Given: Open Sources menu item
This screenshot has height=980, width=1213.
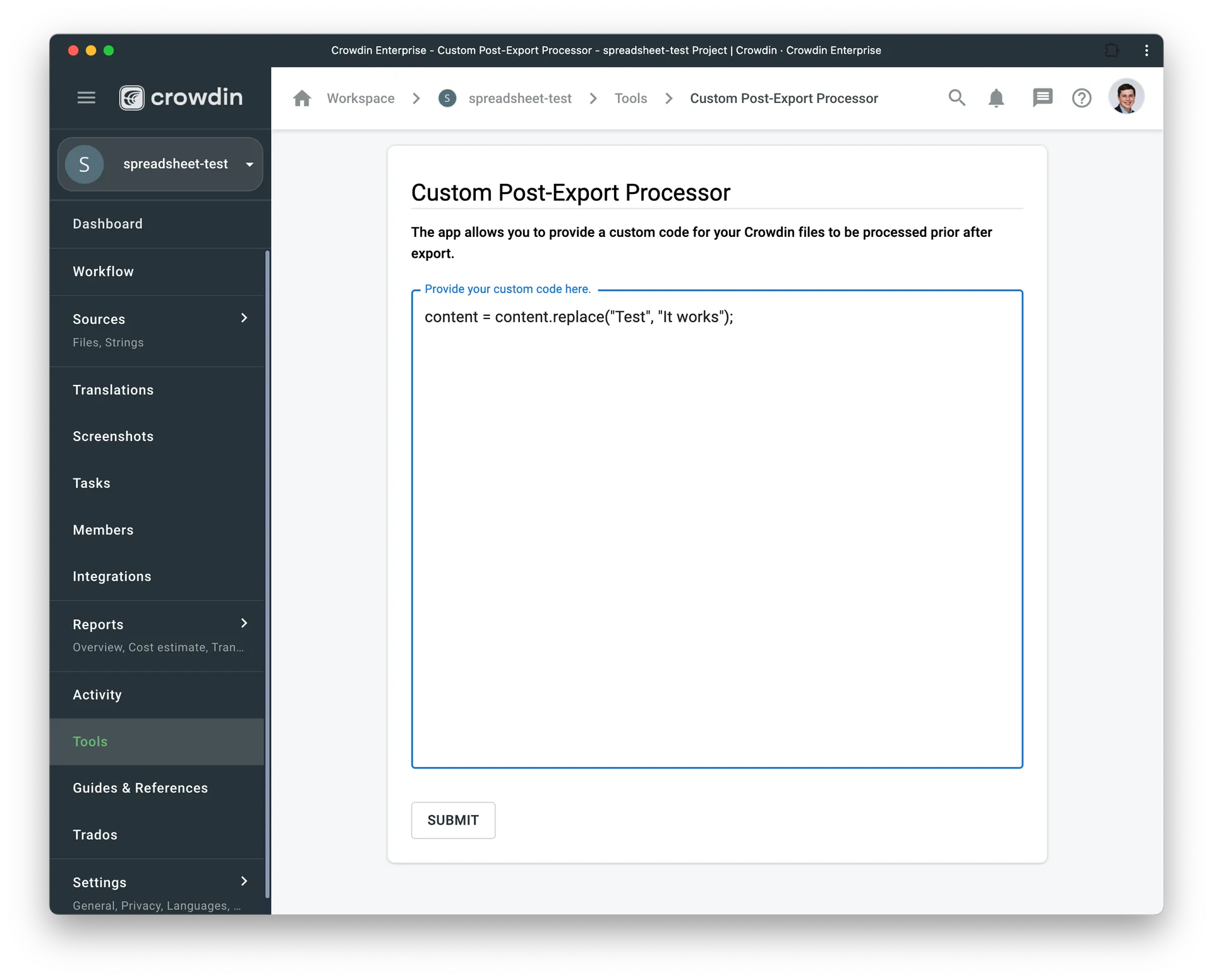Looking at the screenshot, I should (157, 331).
